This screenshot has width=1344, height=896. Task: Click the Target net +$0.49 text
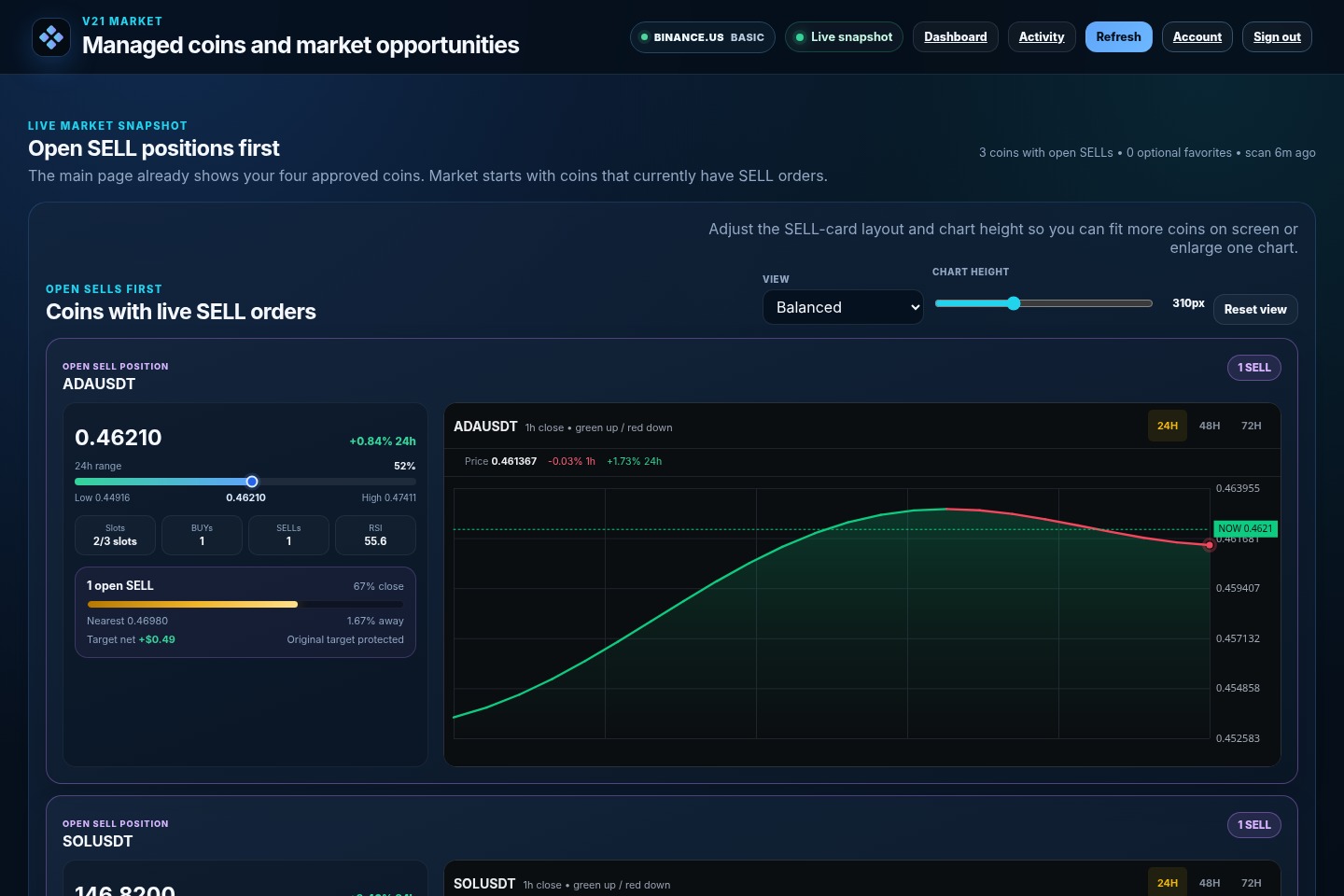(x=131, y=639)
